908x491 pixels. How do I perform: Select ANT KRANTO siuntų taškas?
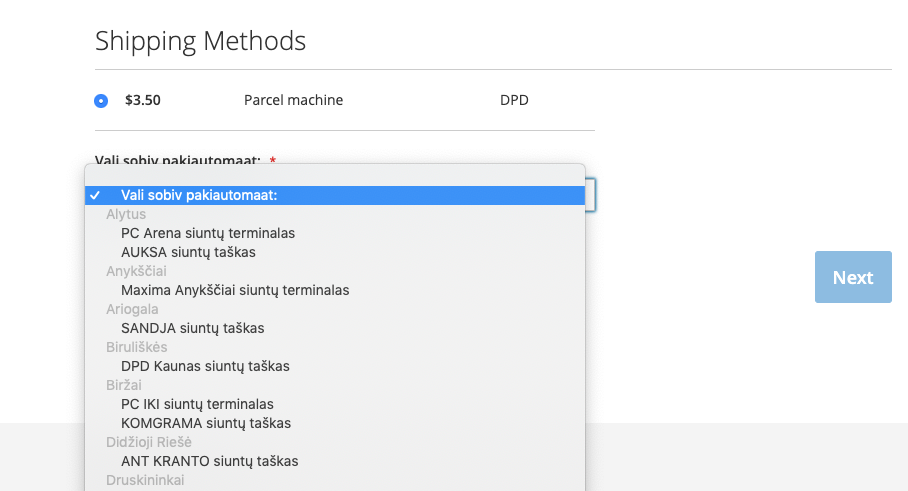tap(335, 461)
